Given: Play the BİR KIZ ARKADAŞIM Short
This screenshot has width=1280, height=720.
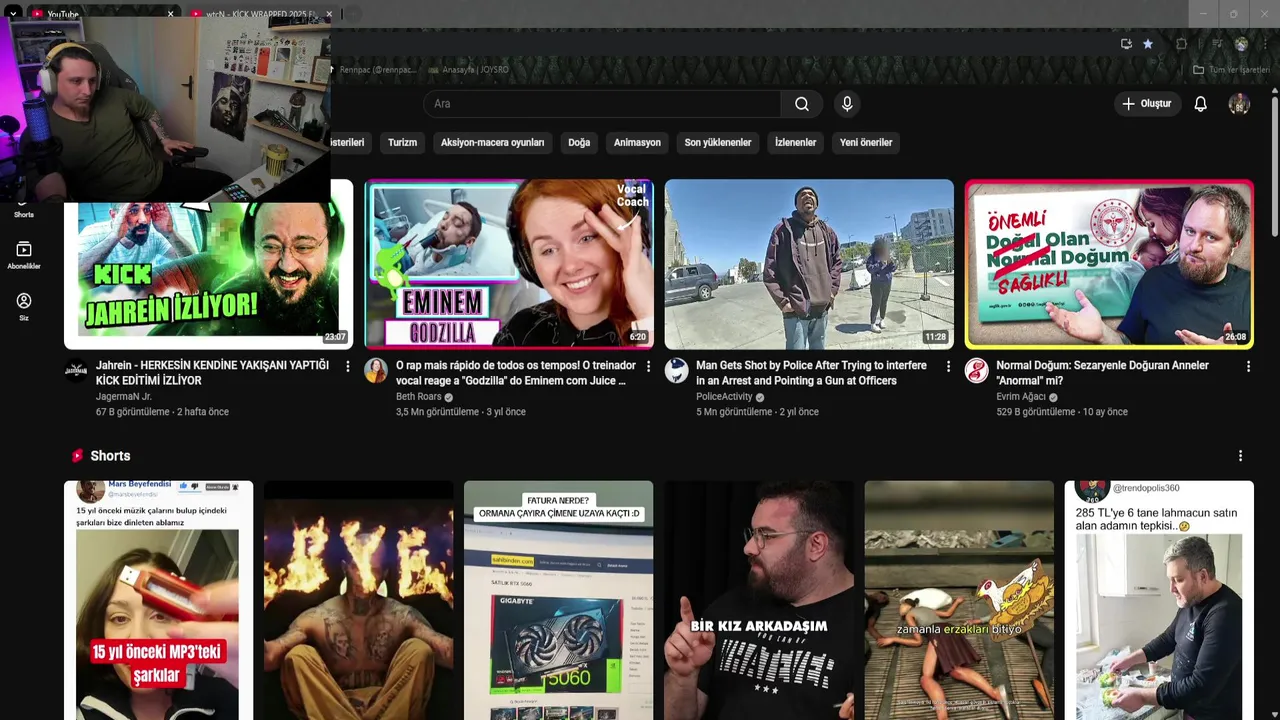Looking at the screenshot, I should pyautogui.click(x=759, y=600).
